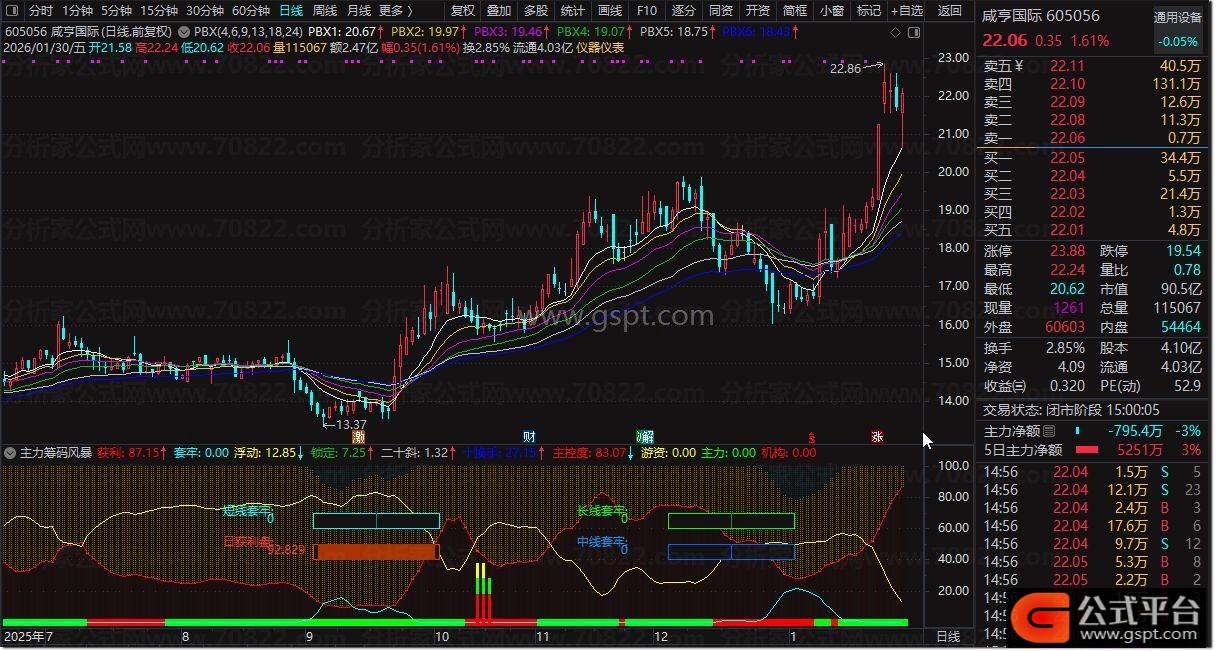Click the 财 financial marker on timeline
The image size is (1216, 651).
coord(529,437)
